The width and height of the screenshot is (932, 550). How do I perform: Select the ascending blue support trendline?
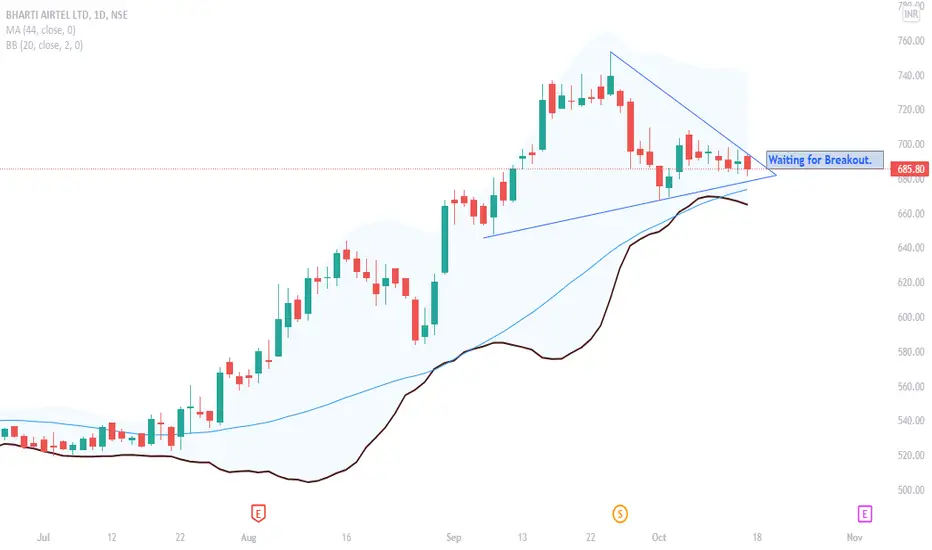pyautogui.click(x=630, y=206)
